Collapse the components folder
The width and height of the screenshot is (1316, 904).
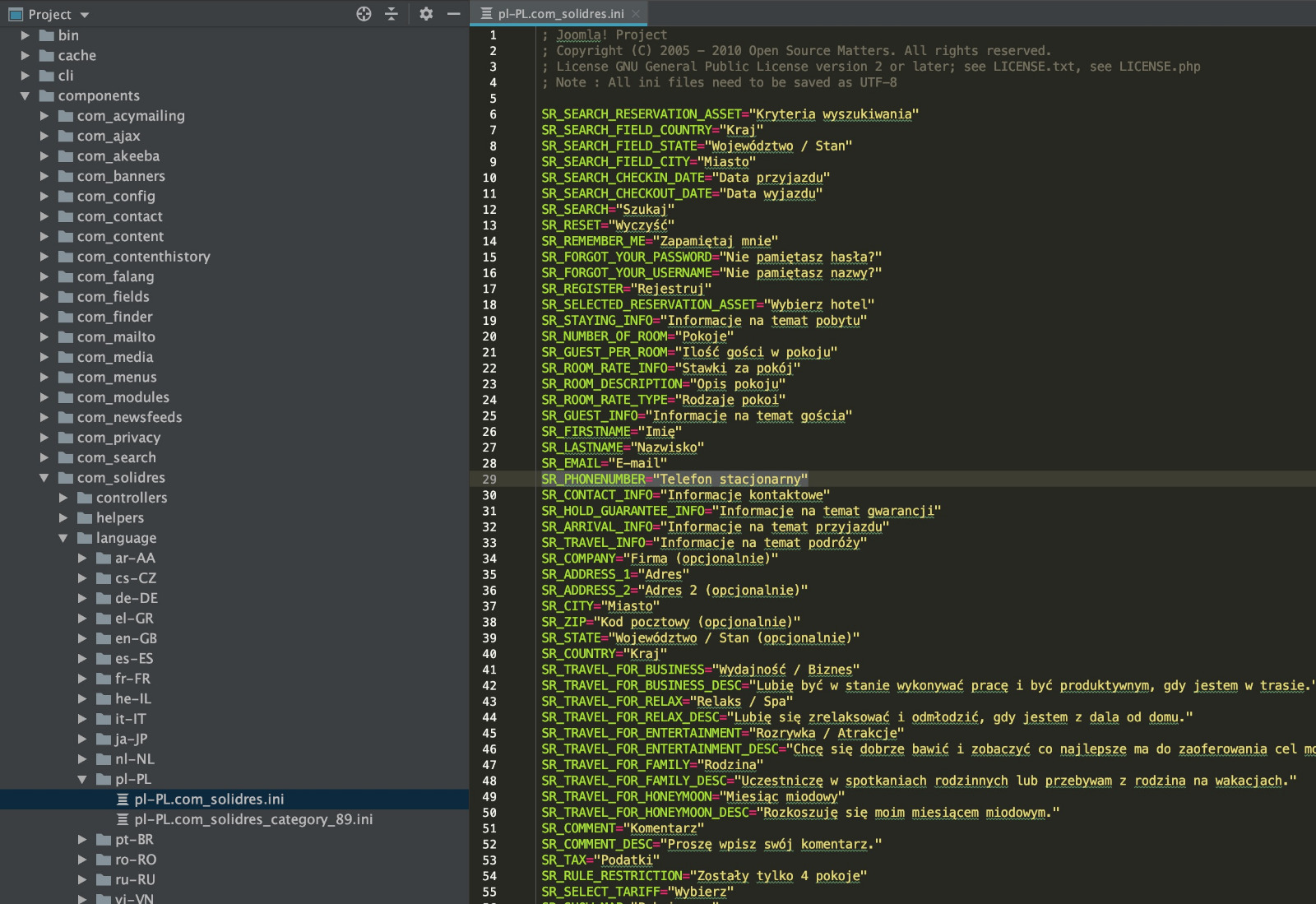point(25,96)
